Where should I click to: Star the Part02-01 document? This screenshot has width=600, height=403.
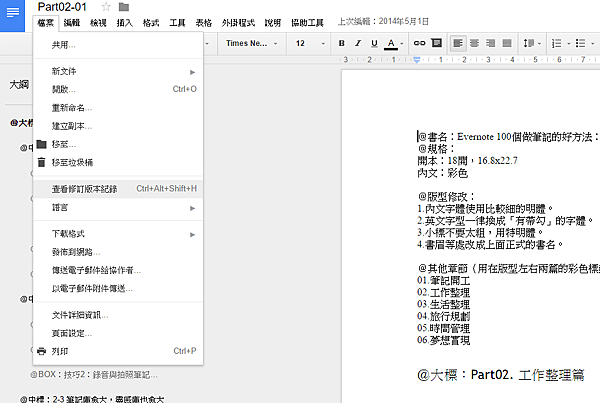pyautogui.click(x=106, y=7)
